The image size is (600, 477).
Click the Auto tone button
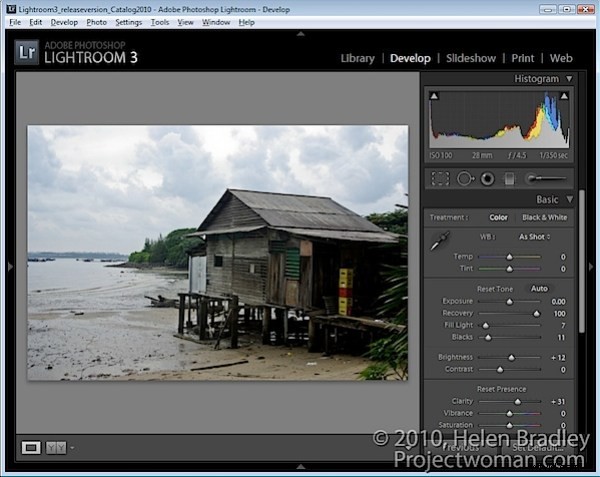539,289
